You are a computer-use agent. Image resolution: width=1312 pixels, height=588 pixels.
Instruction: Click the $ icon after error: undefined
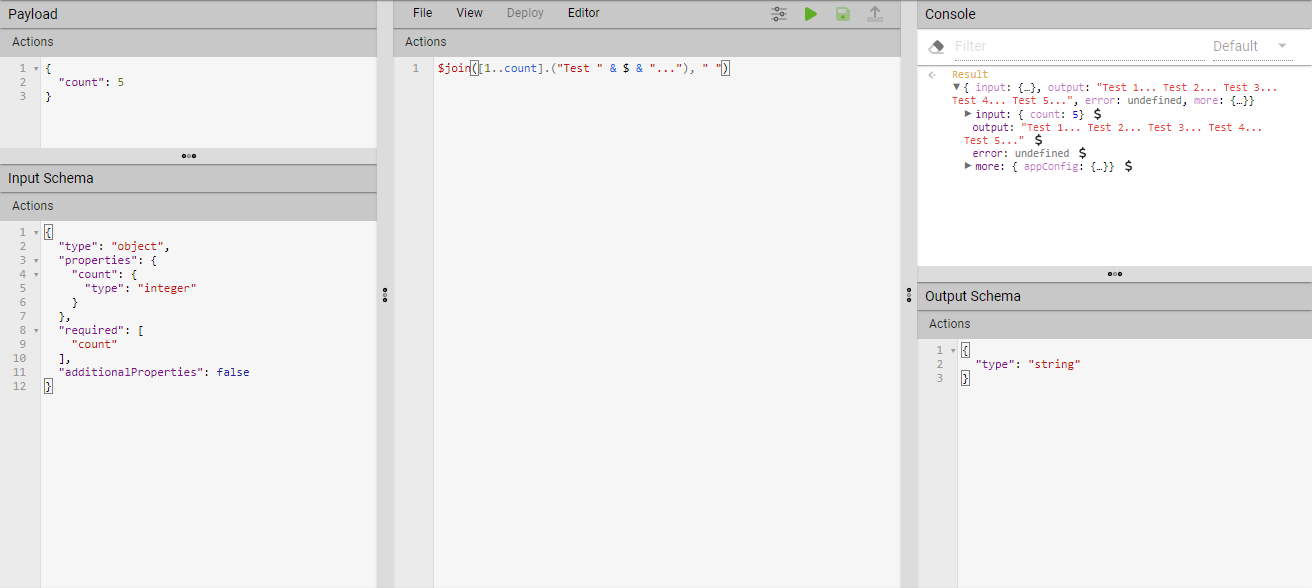(1082, 154)
